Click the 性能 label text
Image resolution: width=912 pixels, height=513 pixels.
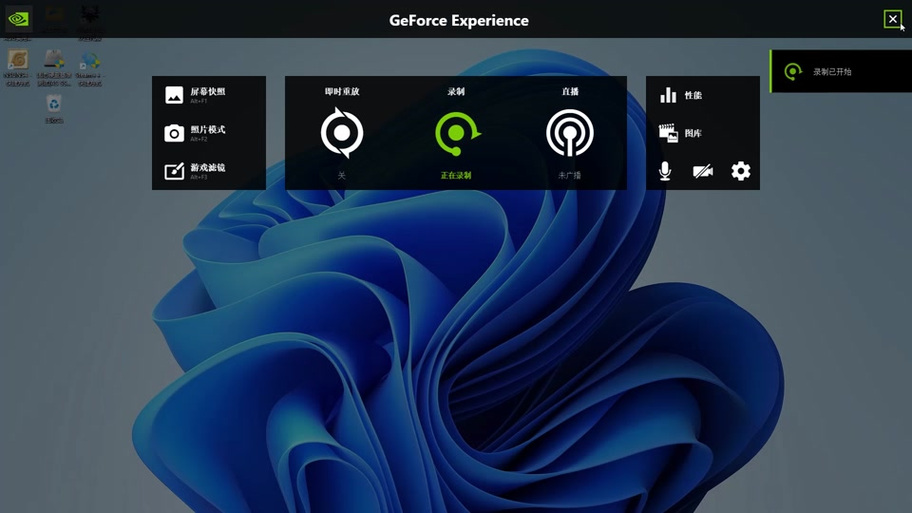pos(693,95)
